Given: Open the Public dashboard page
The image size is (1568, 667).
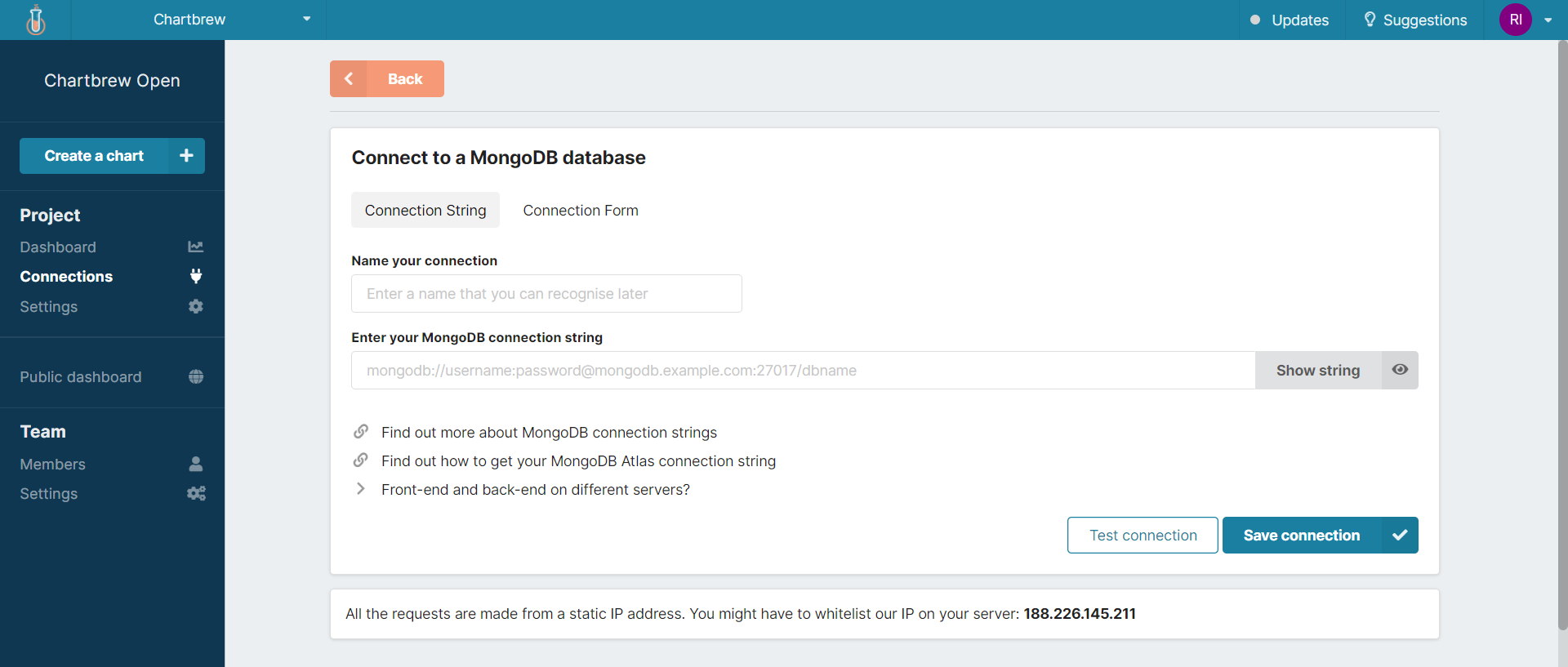Looking at the screenshot, I should pos(81,376).
